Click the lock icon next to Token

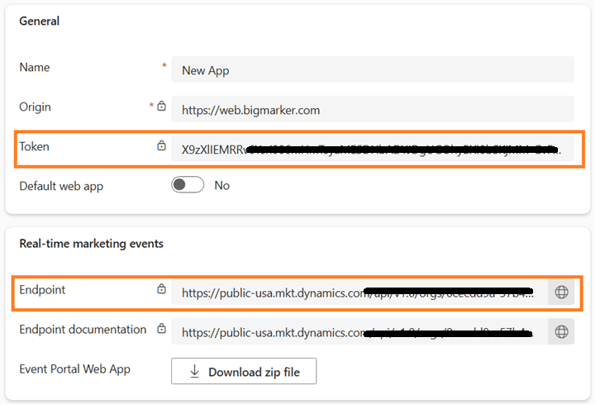coord(161,146)
